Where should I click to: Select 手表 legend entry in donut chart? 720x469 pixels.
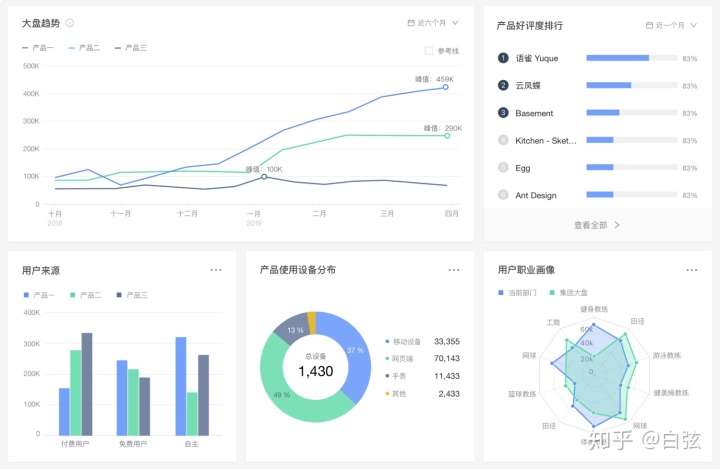point(395,376)
